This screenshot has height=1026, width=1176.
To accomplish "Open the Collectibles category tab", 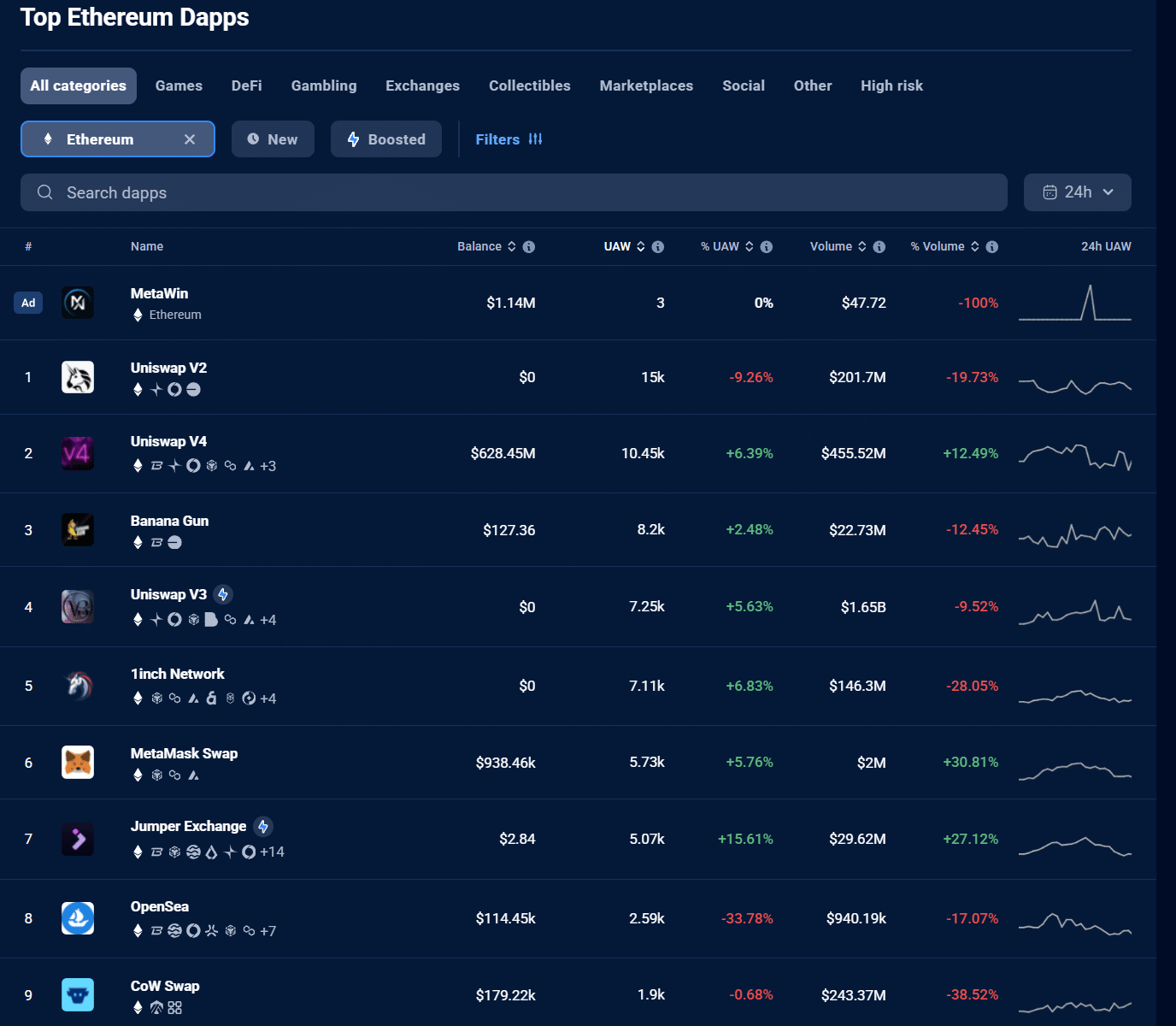I will [529, 85].
